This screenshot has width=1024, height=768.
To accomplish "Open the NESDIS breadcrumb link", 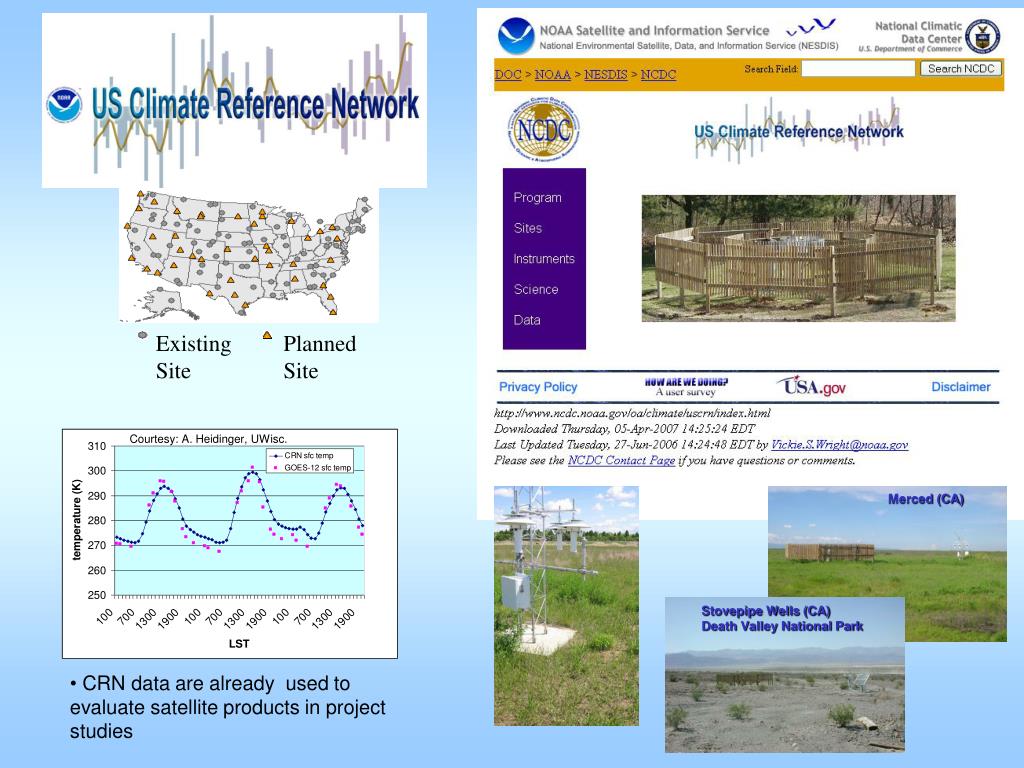I will (605, 74).
